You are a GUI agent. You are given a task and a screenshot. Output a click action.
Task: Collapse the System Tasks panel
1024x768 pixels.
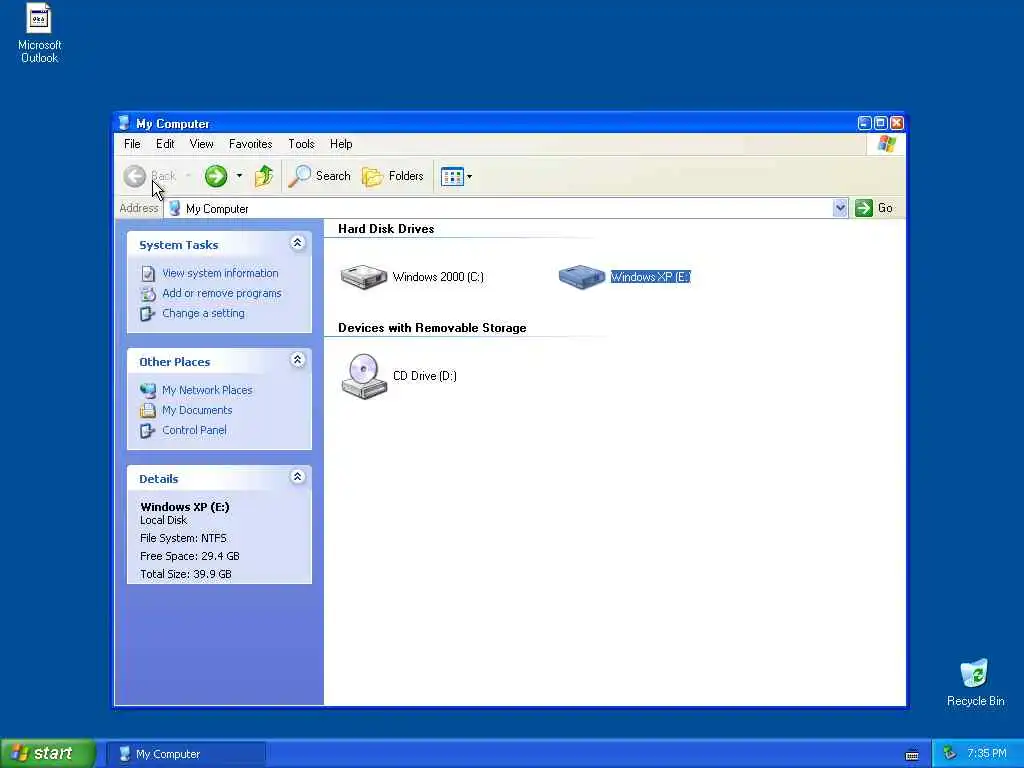(x=297, y=244)
